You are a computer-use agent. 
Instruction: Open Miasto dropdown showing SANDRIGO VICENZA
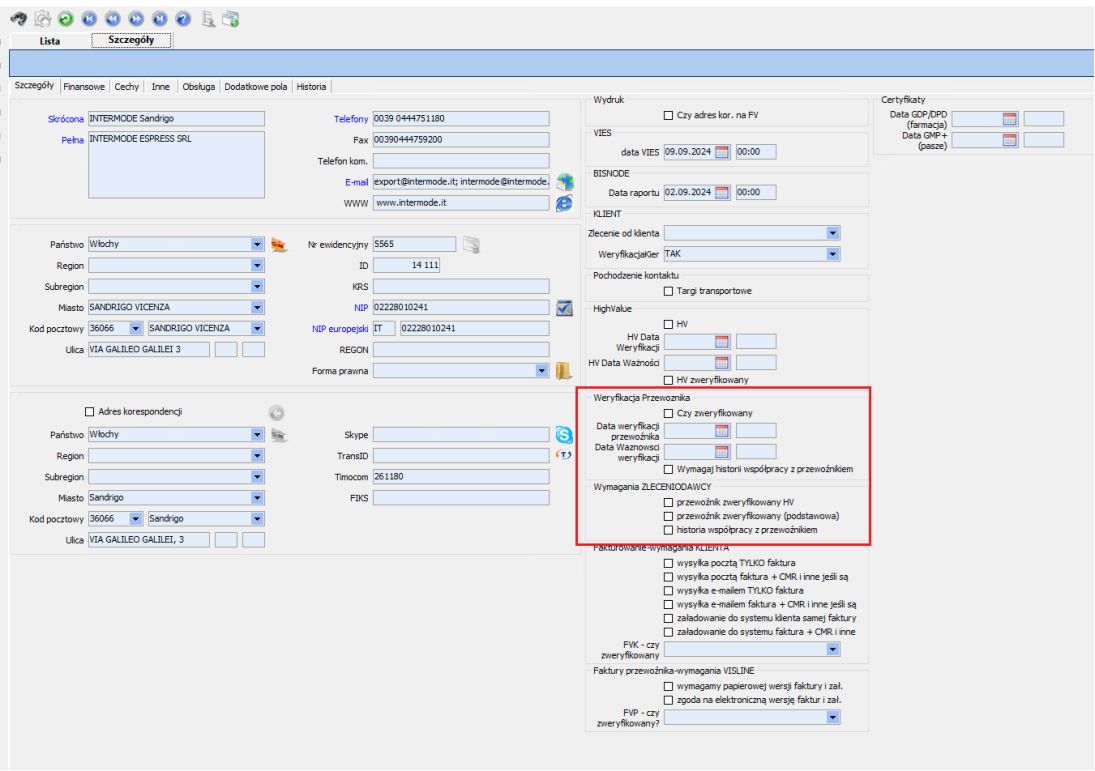click(257, 307)
